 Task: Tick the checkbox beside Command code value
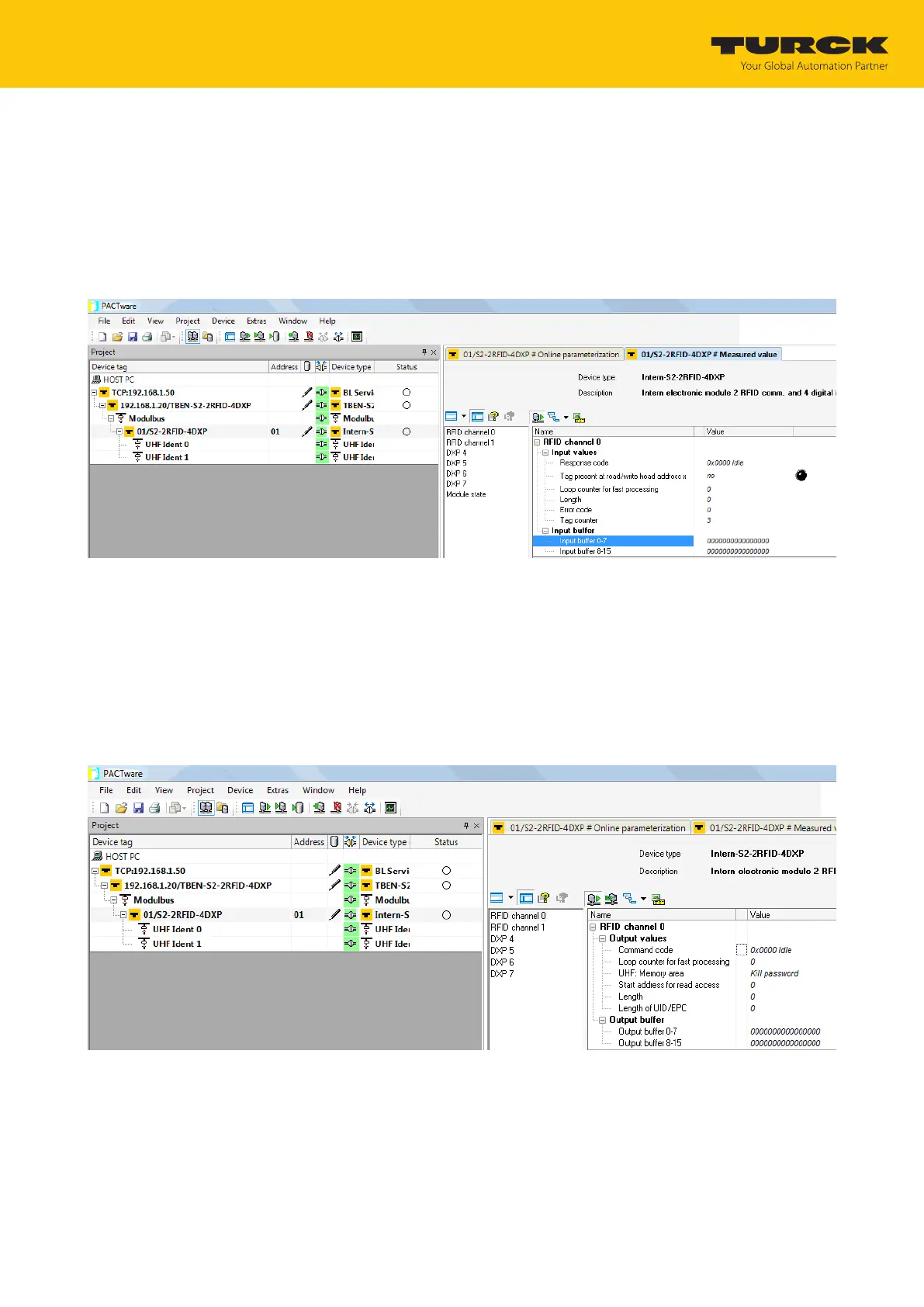[741, 950]
